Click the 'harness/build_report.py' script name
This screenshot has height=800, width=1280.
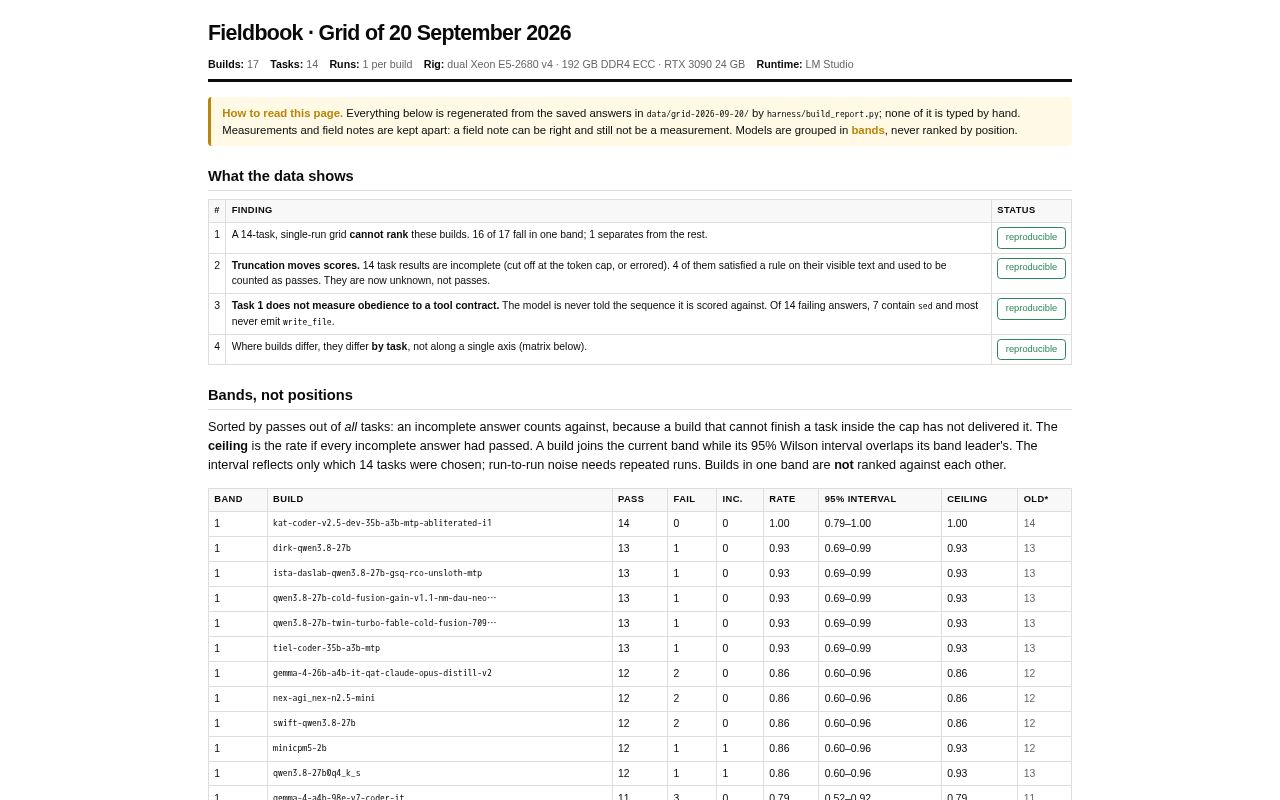tap(823, 114)
